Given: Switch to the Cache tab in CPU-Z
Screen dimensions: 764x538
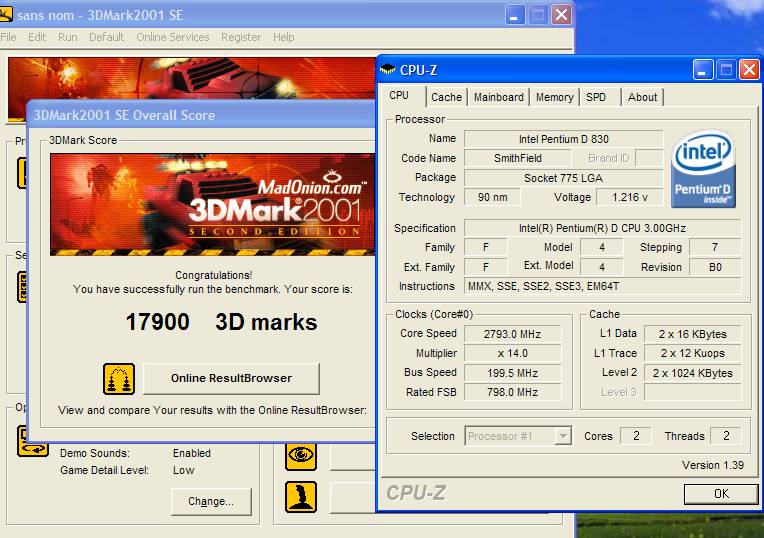Looking at the screenshot, I should coord(446,97).
